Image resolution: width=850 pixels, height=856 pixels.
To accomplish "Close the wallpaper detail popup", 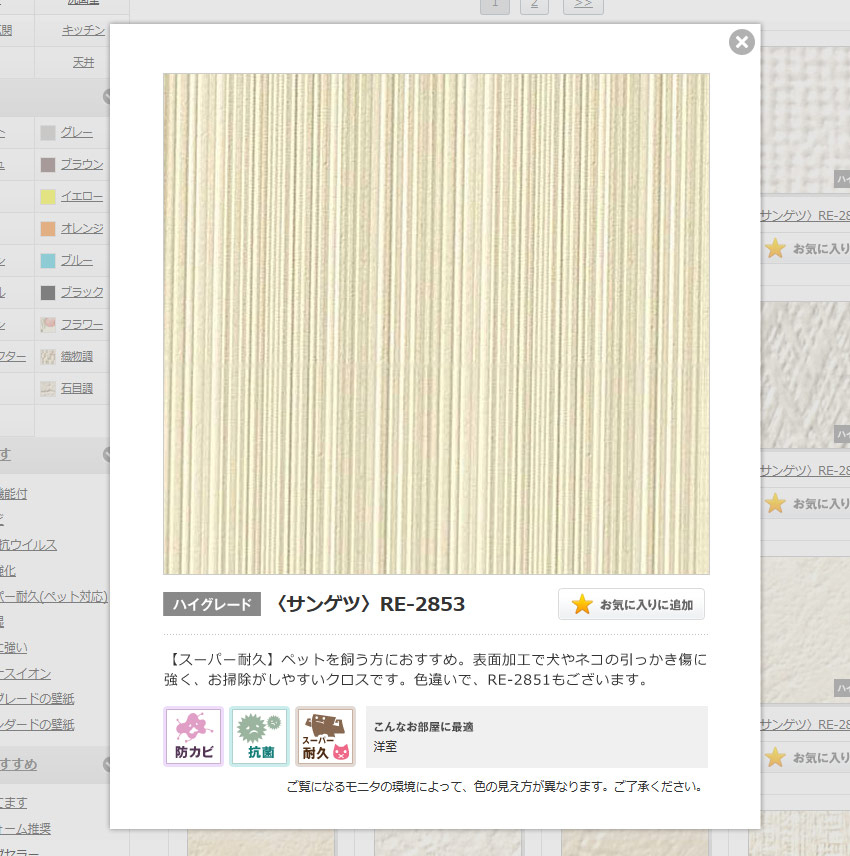I will [x=741, y=42].
